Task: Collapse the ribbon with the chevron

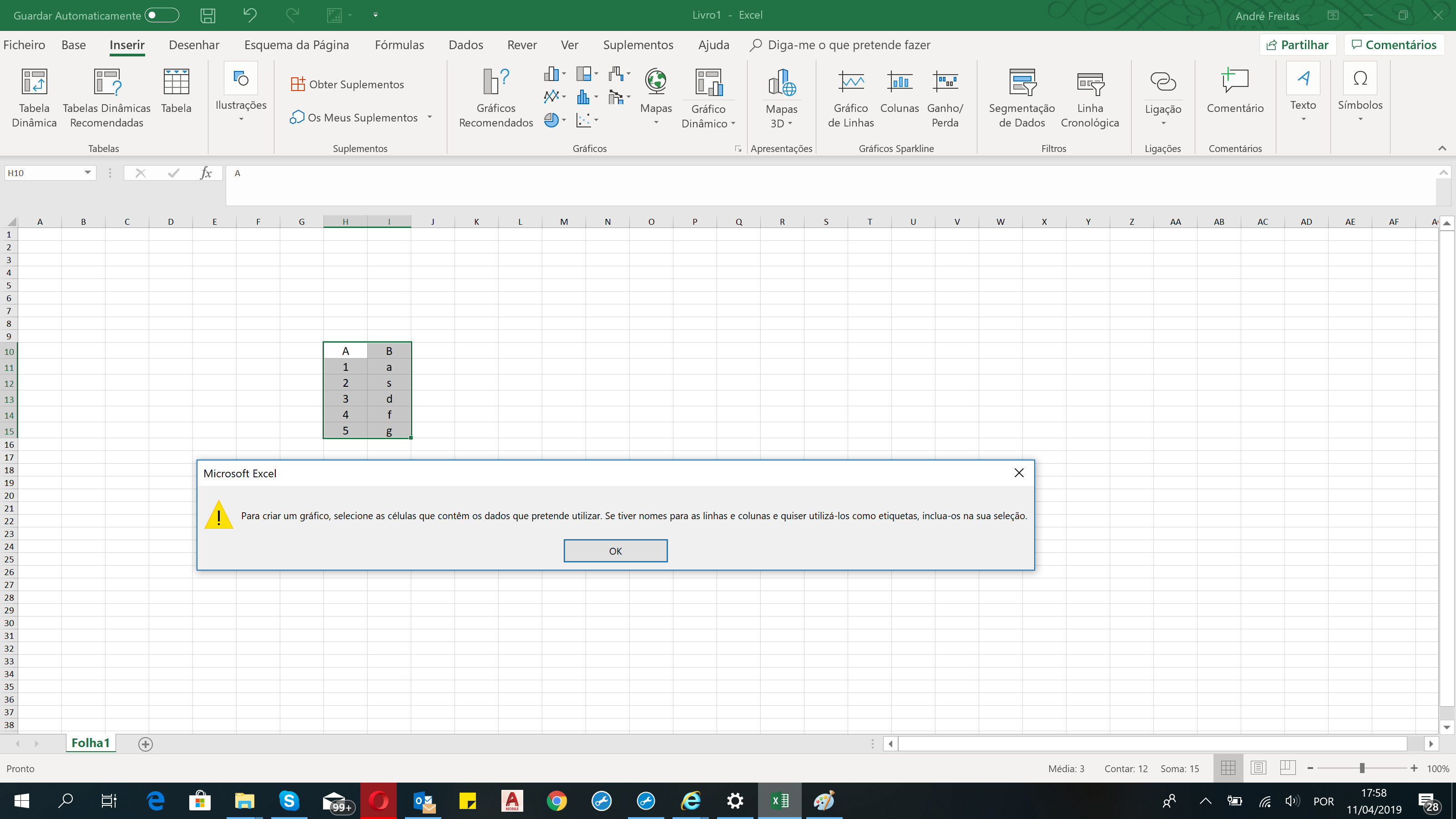Action: [1442, 148]
